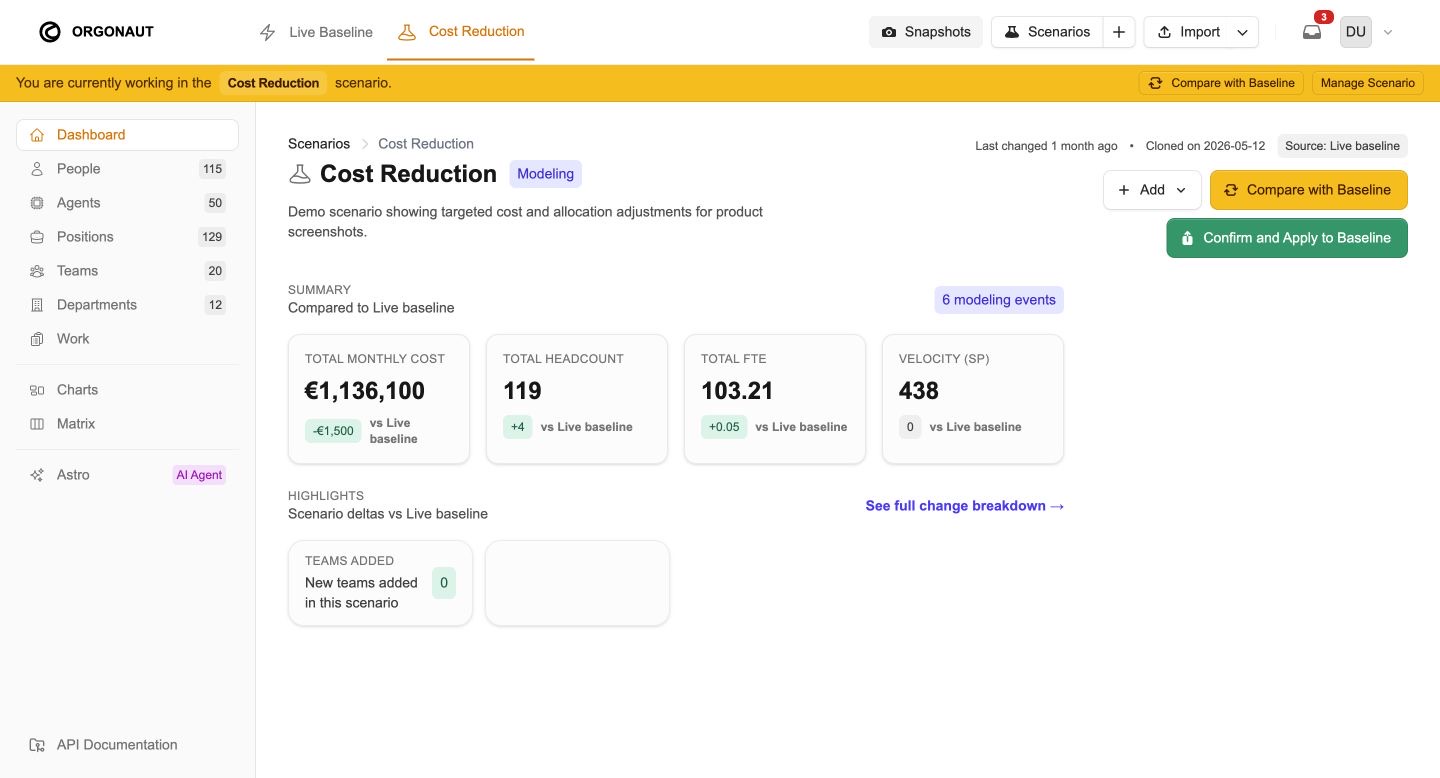The image size is (1440, 778).
Task: Click the Manage Scenario button
Action: point(1368,83)
